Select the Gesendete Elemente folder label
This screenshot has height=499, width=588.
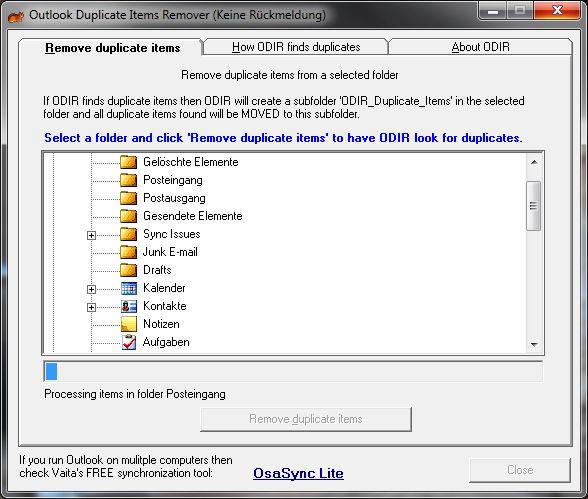pyautogui.click(x=193, y=216)
